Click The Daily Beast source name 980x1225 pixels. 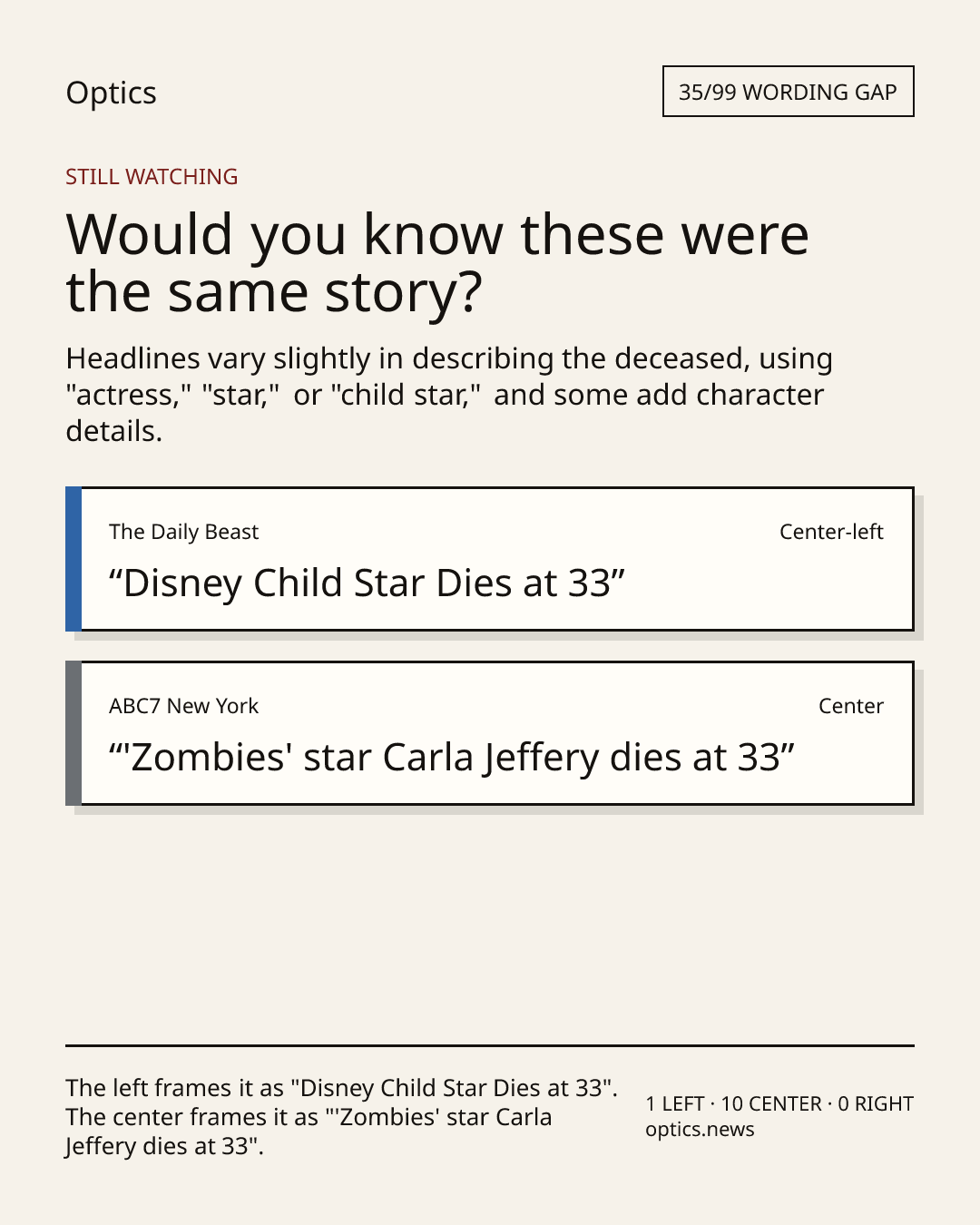(x=183, y=532)
